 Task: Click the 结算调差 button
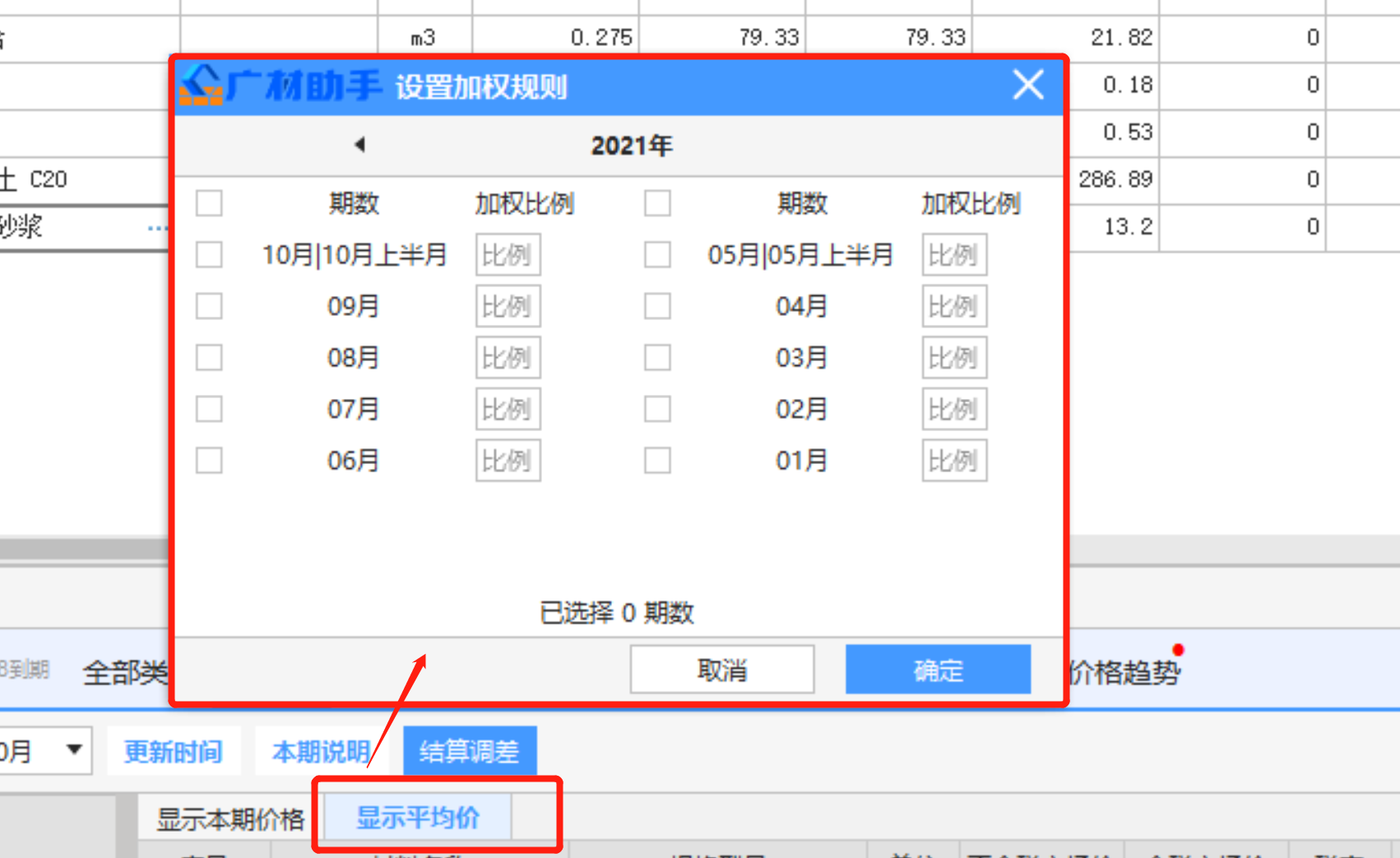point(470,751)
